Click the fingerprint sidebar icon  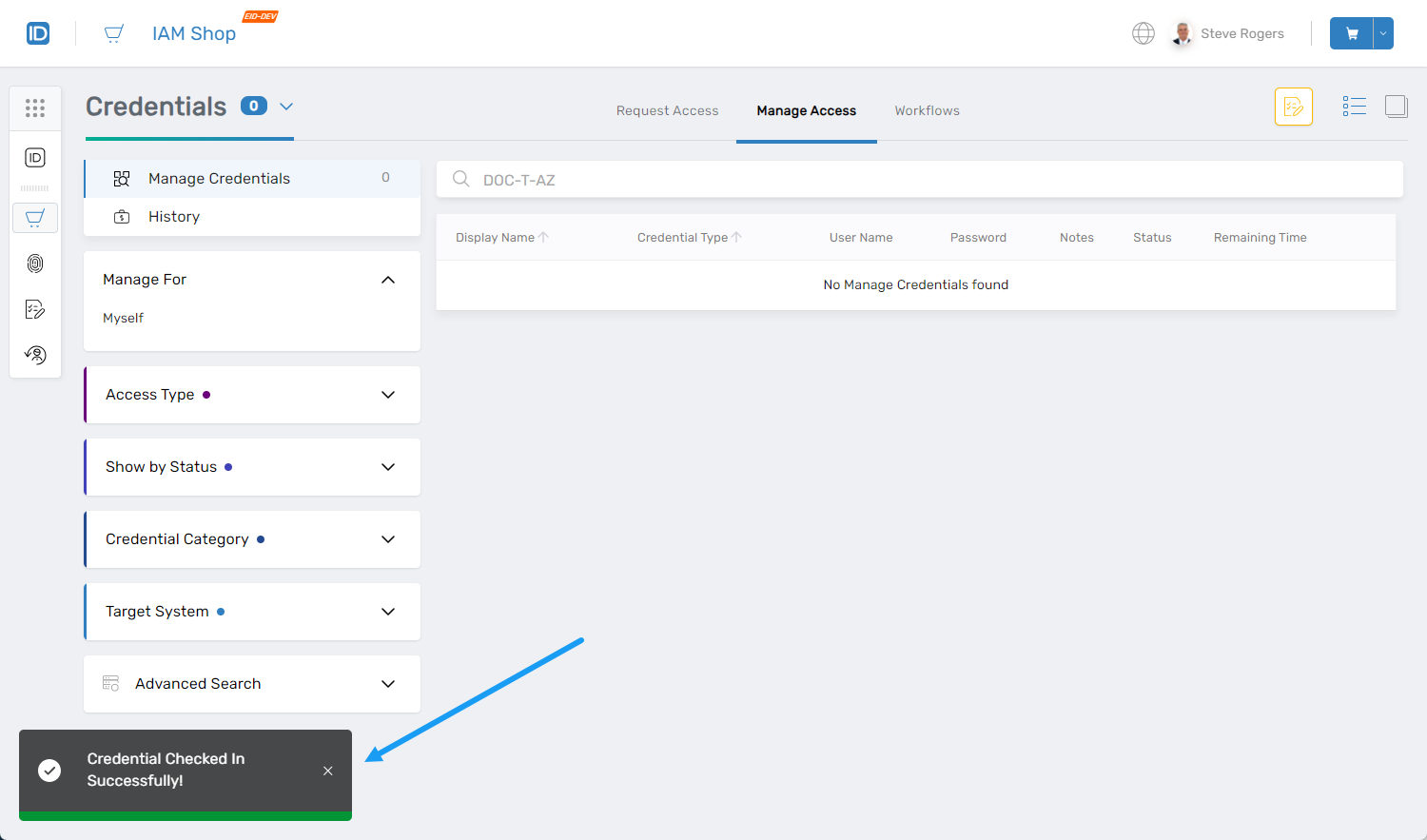tap(35, 264)
